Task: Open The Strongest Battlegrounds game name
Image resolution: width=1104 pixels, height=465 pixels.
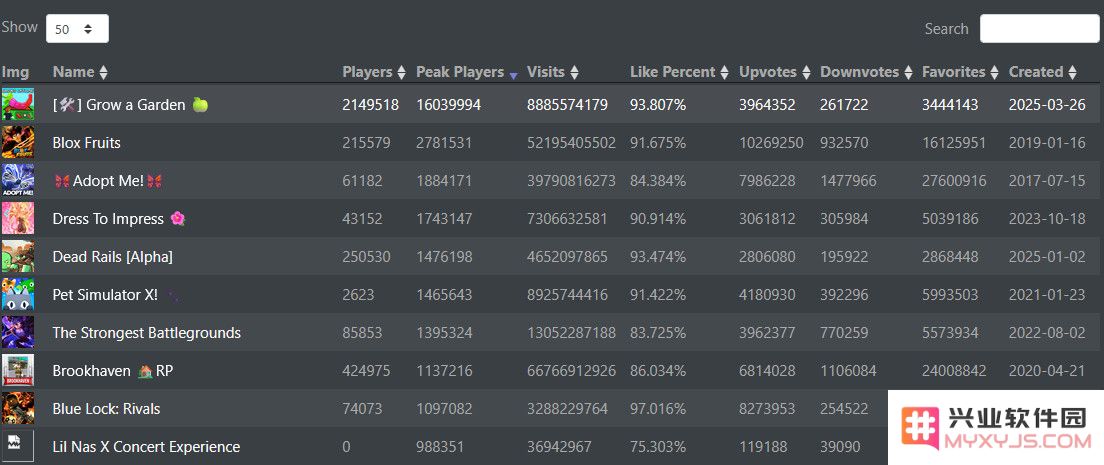Action: click(x=146, y=333)
